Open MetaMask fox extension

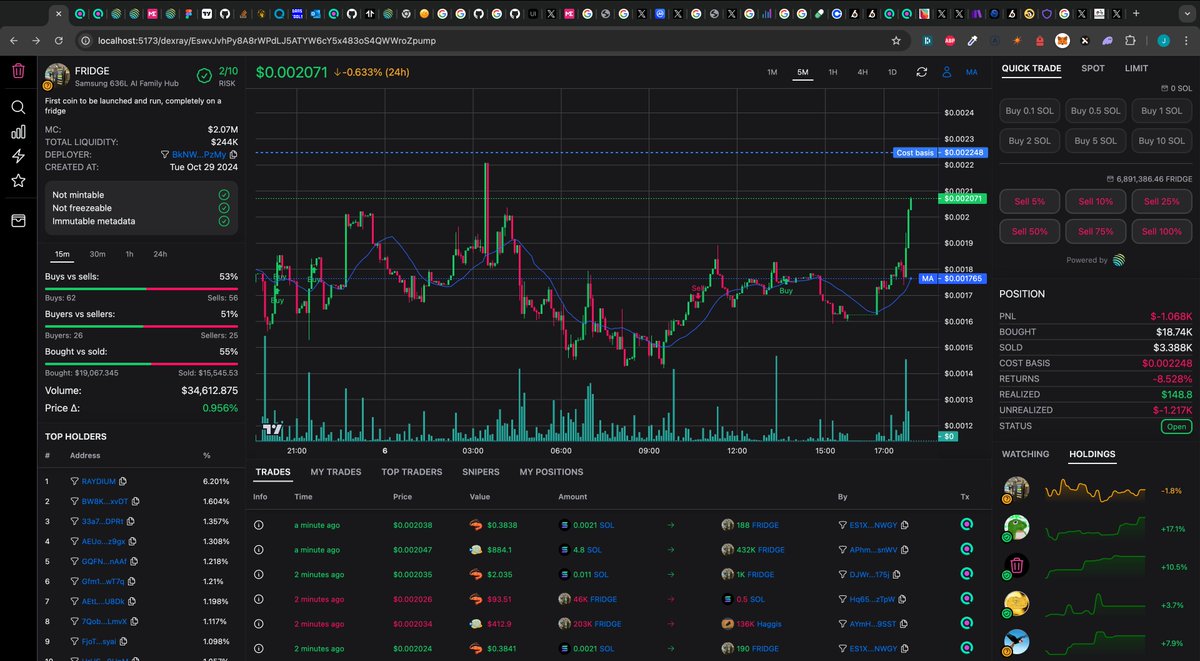pyautogui.click(x=1063, y=40)
